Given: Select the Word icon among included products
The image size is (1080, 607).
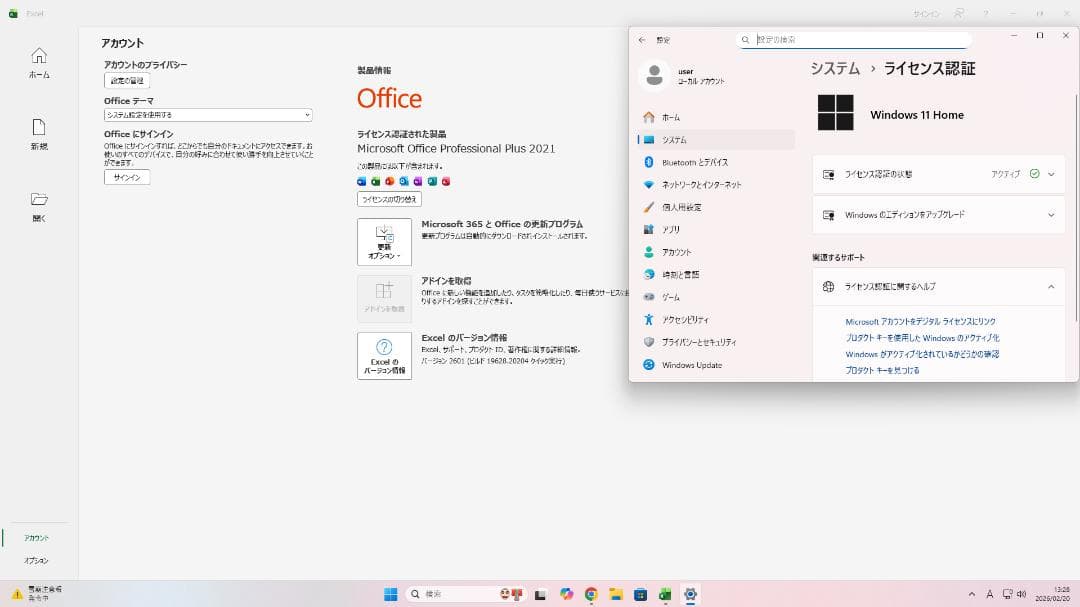Looking at the screenshot, I should (x=361, y=181).
